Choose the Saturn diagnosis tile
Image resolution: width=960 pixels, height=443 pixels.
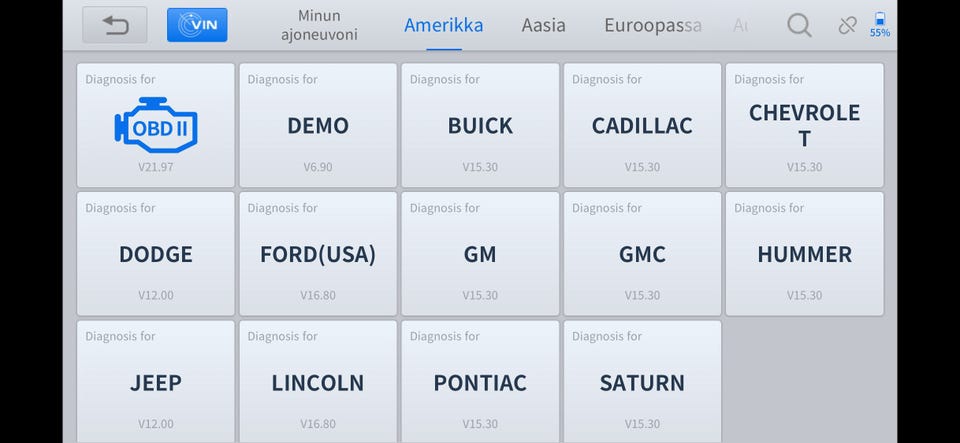point(642,382)
